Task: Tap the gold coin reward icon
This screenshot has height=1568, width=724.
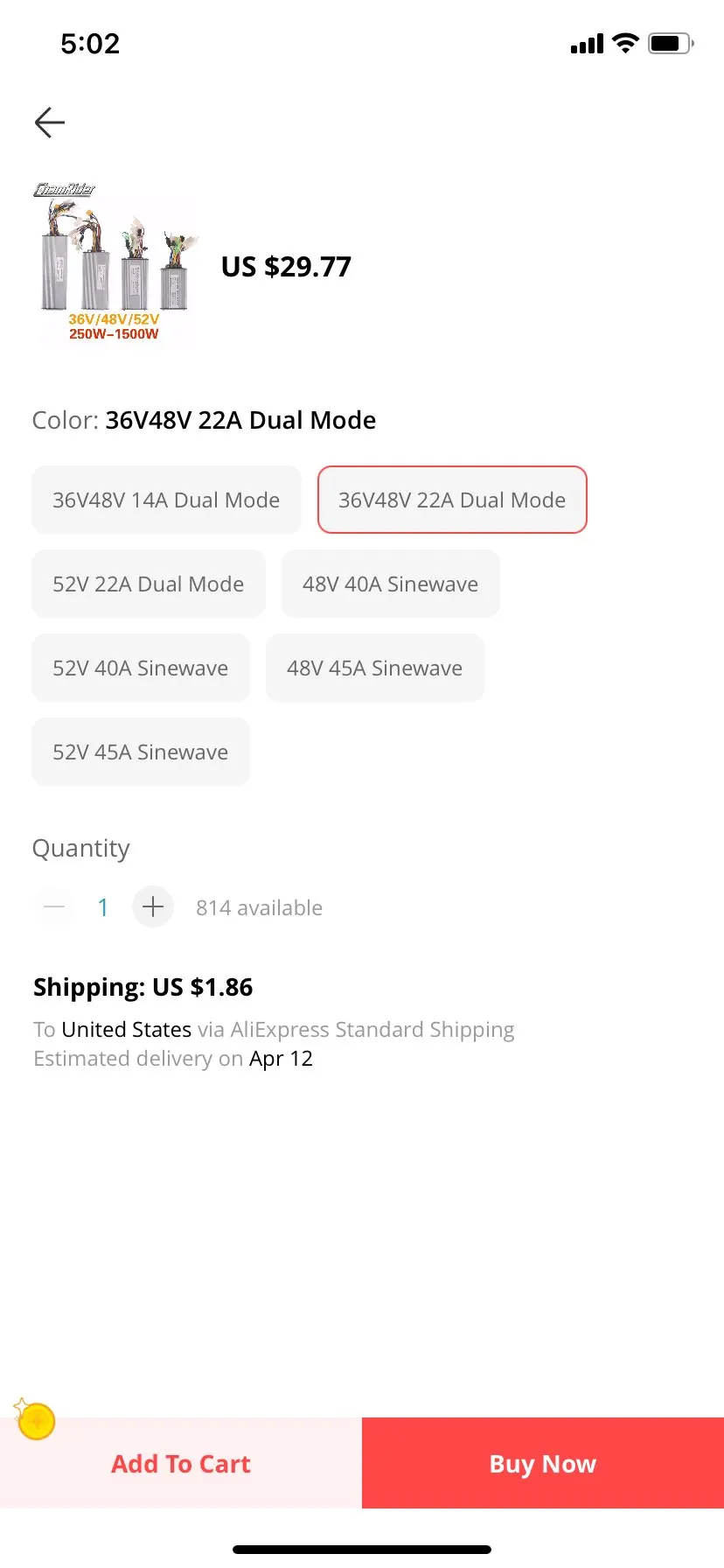Action: click(x=36, y=1419)
